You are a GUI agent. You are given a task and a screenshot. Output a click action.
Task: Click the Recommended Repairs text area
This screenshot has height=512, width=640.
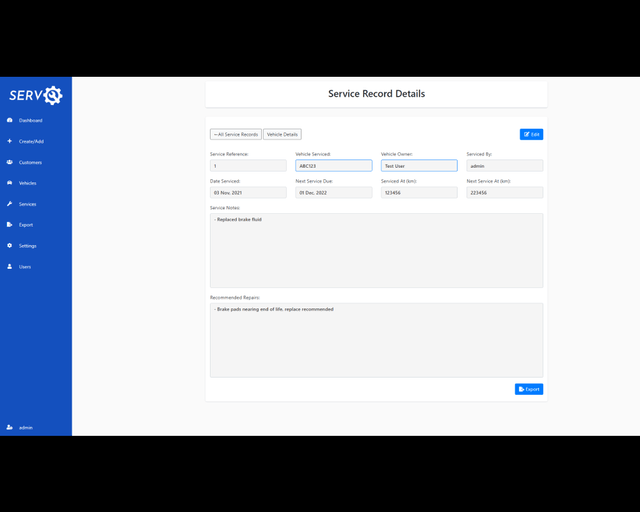376,340
